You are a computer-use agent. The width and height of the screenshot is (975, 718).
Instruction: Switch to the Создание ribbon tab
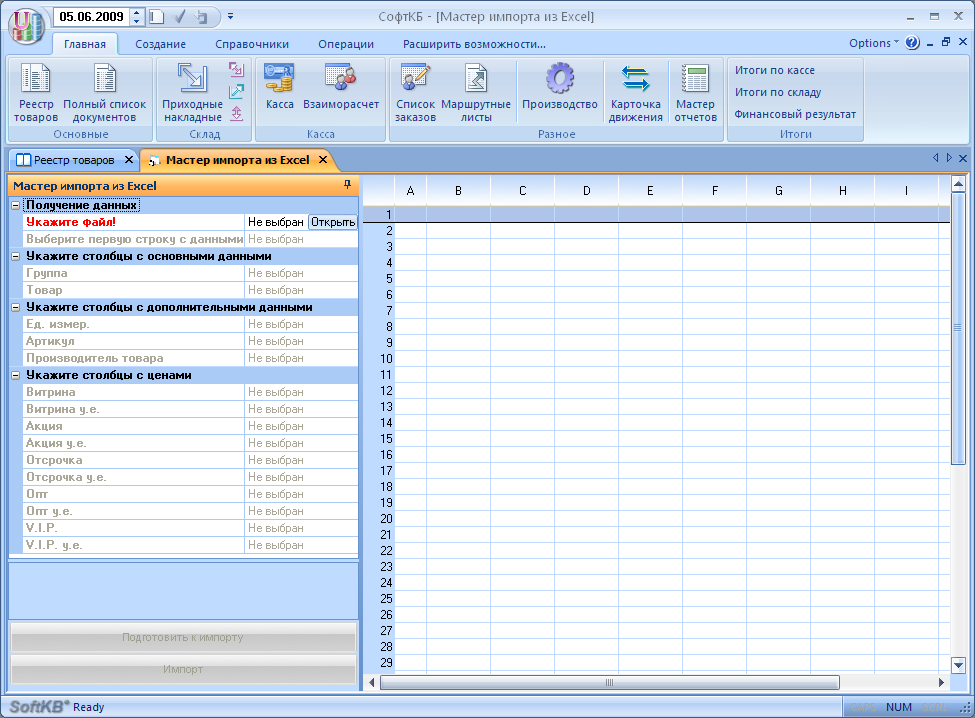[160, 44]
